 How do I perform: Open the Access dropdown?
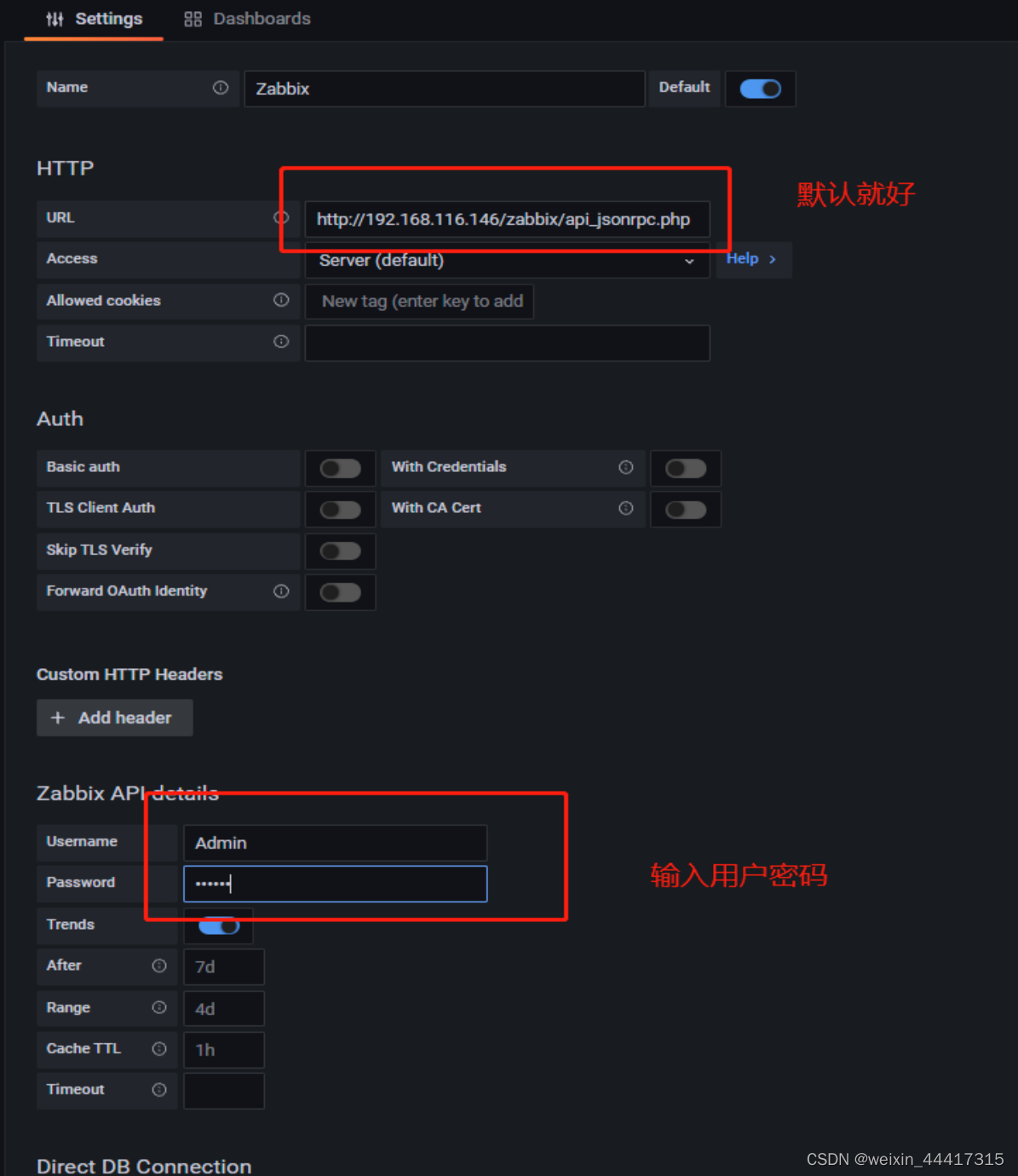507,261
